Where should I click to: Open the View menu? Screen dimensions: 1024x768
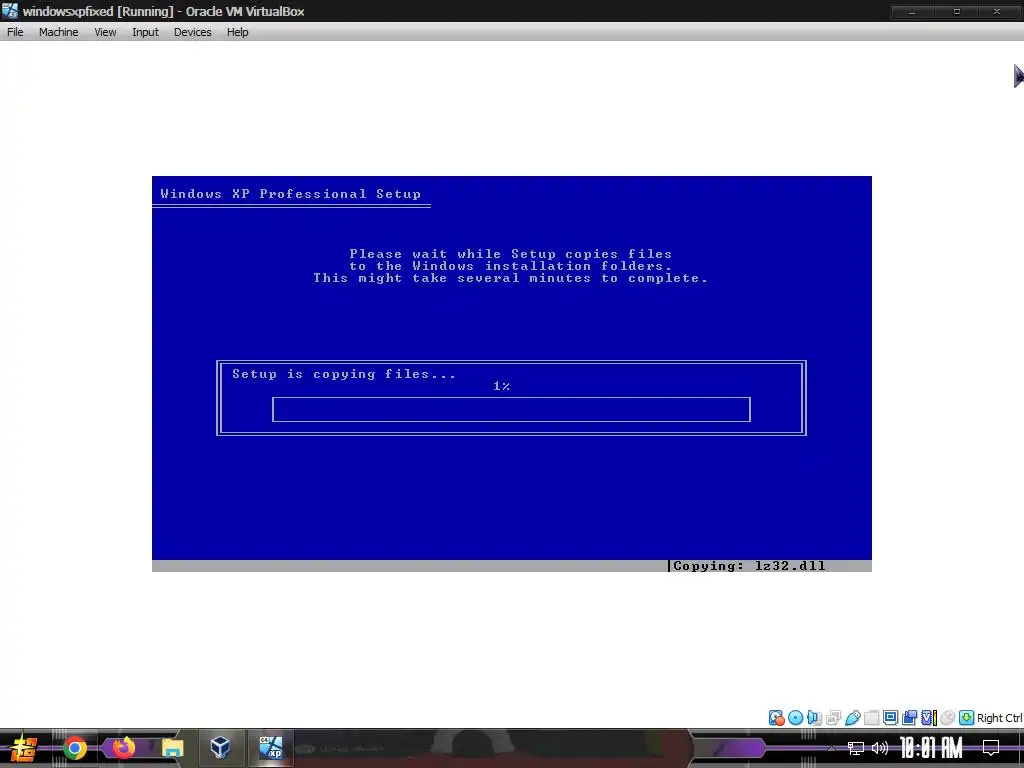pos(105,32)
